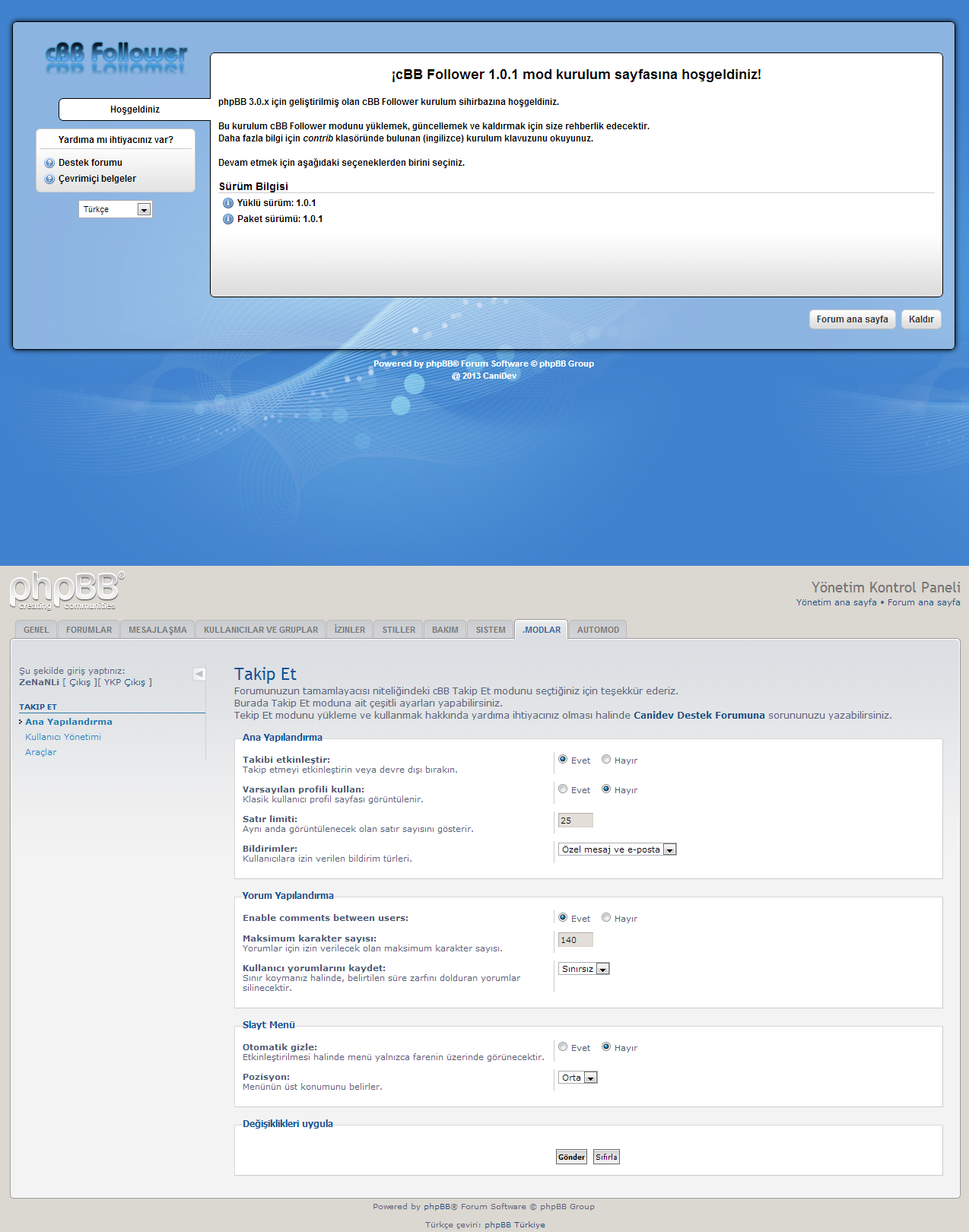Switch to the FORUMLAR tab
969x1232 pixels.
click(x=89, y=630)
